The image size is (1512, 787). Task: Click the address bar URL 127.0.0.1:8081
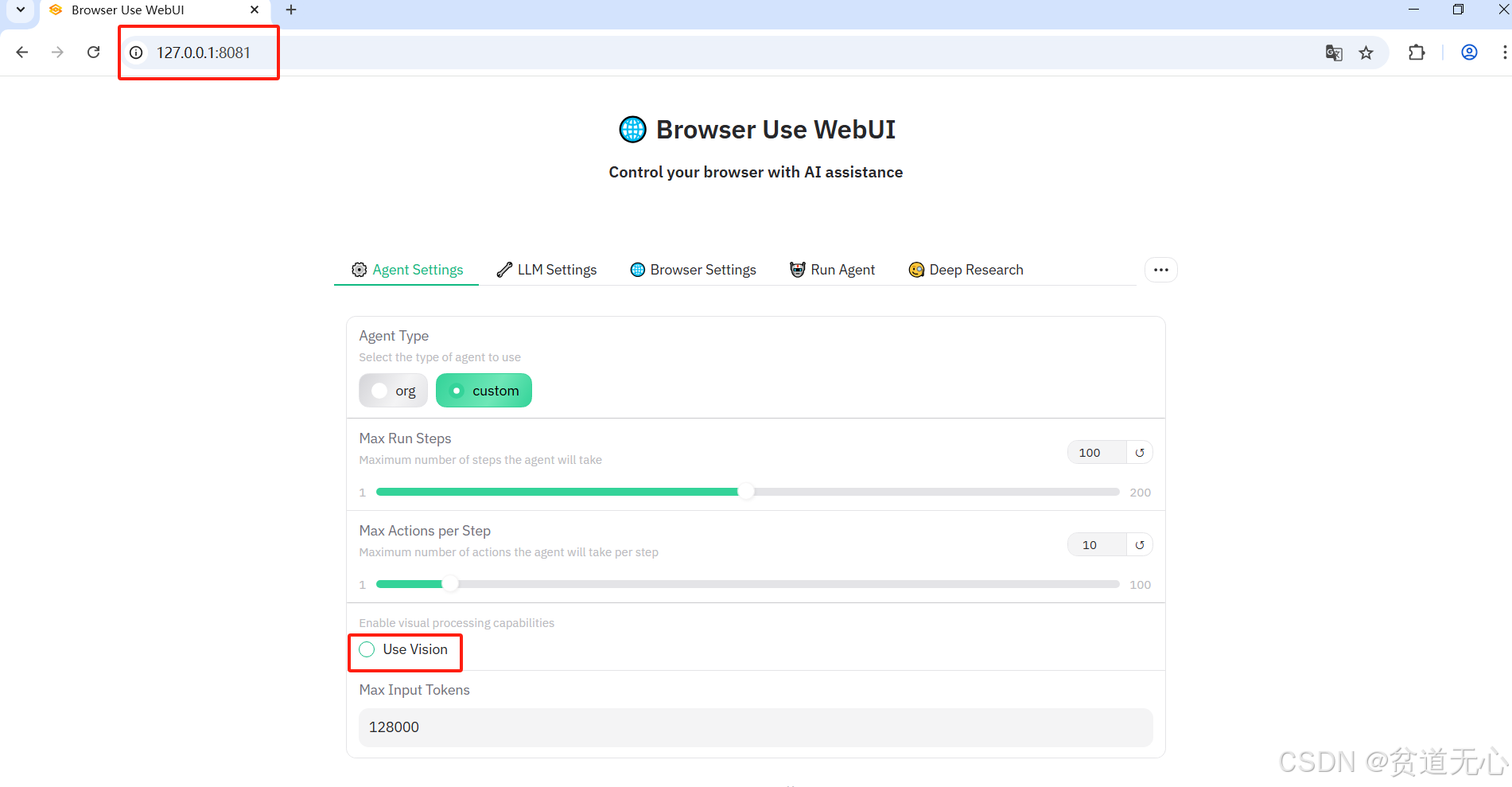pyautogui.click(x=204, y=53)
